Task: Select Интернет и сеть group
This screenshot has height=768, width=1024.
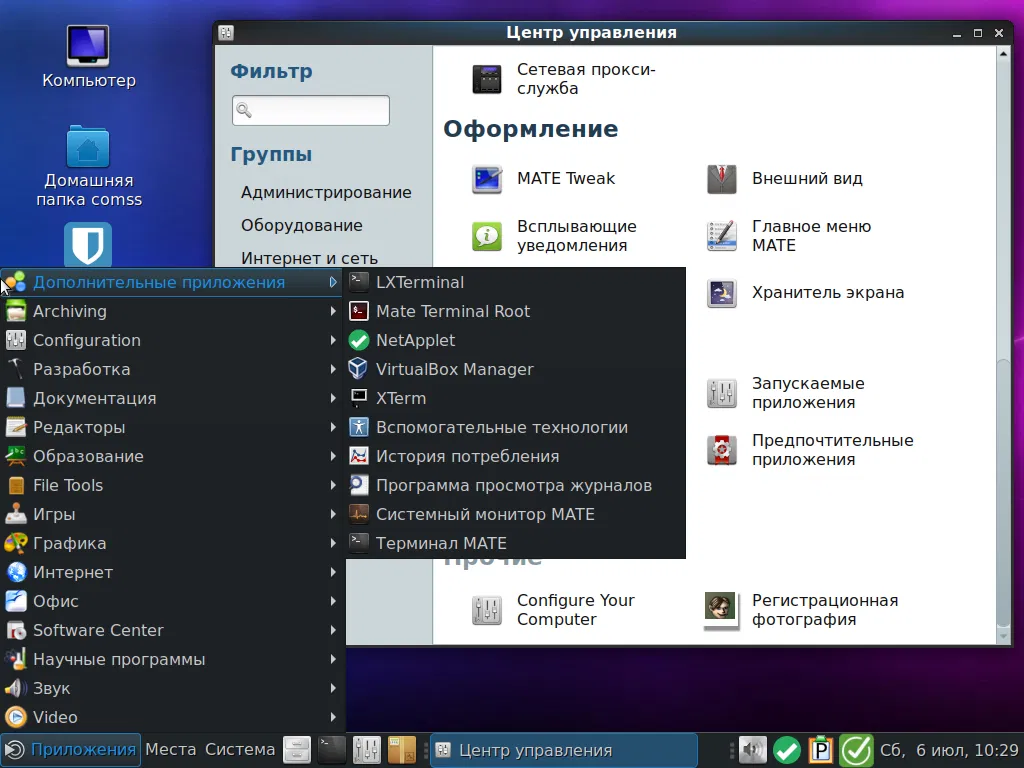Action: coord(310,258)
